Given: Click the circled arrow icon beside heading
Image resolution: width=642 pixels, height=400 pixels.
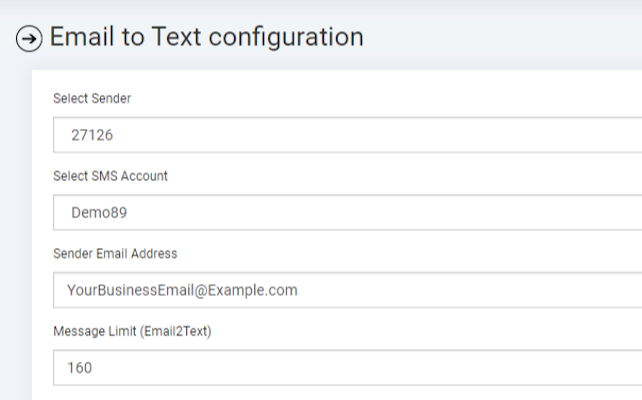Looking at the screenshot, I should (x=30, y=39).
